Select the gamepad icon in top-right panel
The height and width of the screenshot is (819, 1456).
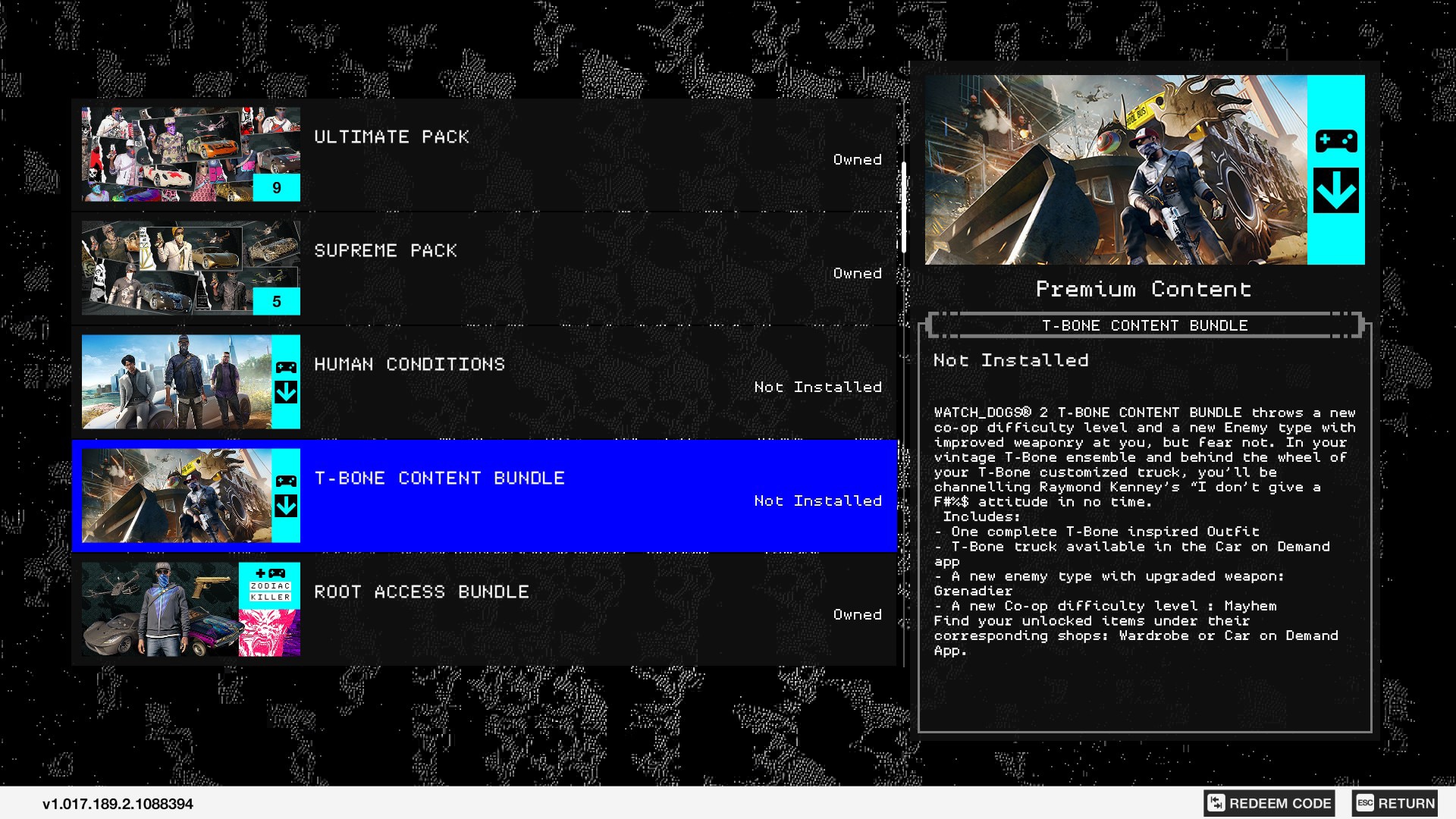click(1337, 142)
